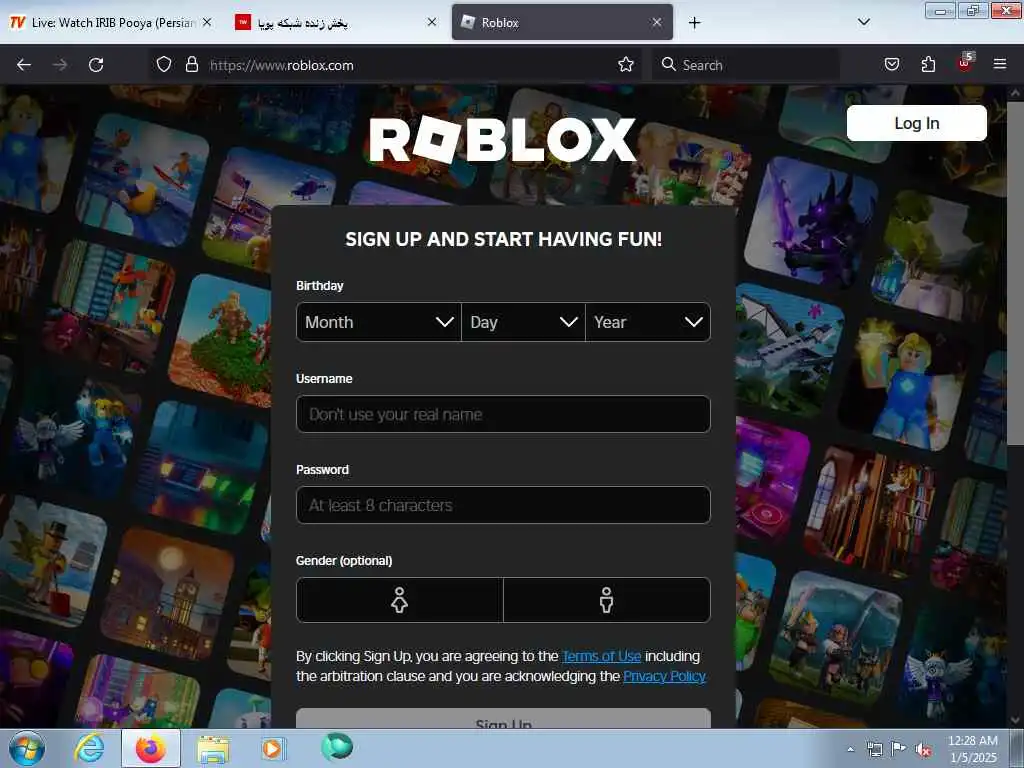Viewport: 1024px width, 768px height.
Task: Select the female gender icon
Action: click(x=400, y=600)
